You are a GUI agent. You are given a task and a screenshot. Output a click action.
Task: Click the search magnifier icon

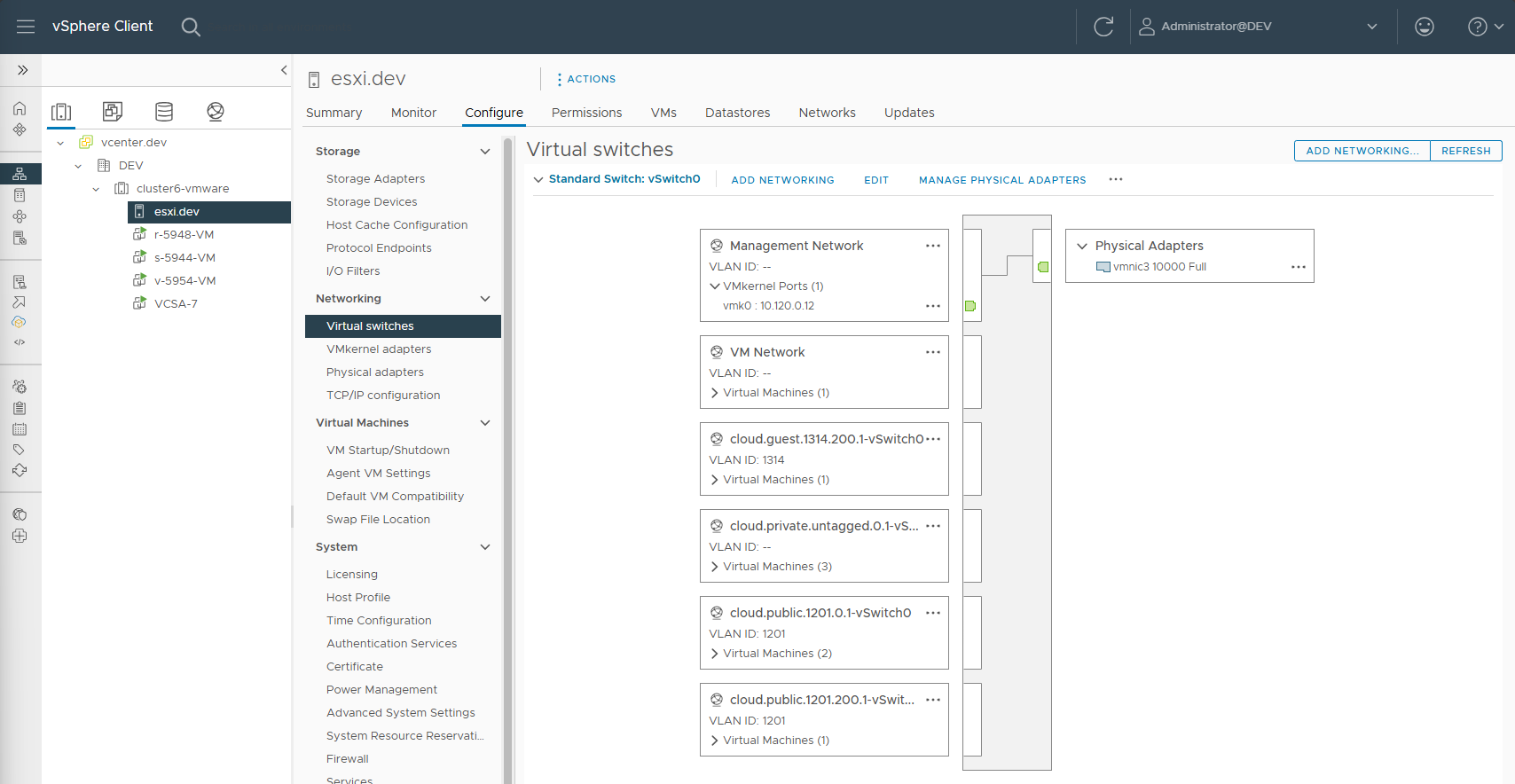191,27
